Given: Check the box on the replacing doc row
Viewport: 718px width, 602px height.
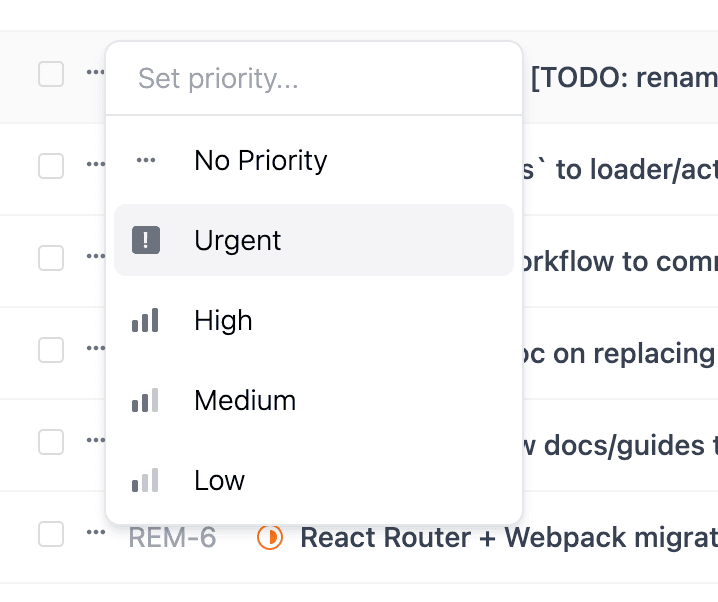Looking at the screenshot, I should coord(51,350).
